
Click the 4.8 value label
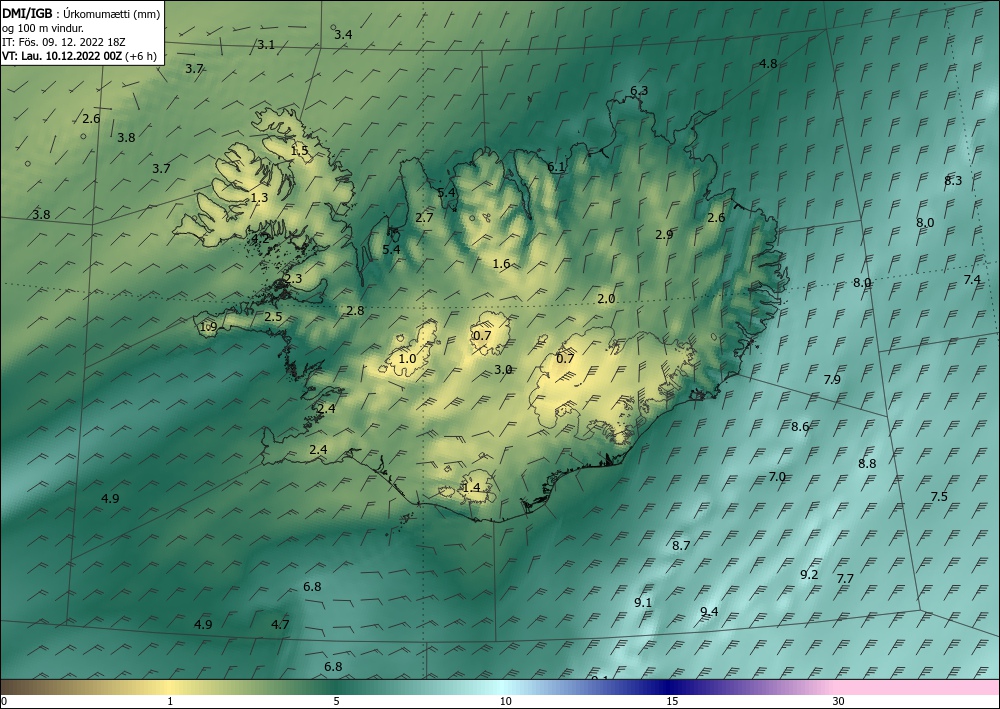coord(768,63)
